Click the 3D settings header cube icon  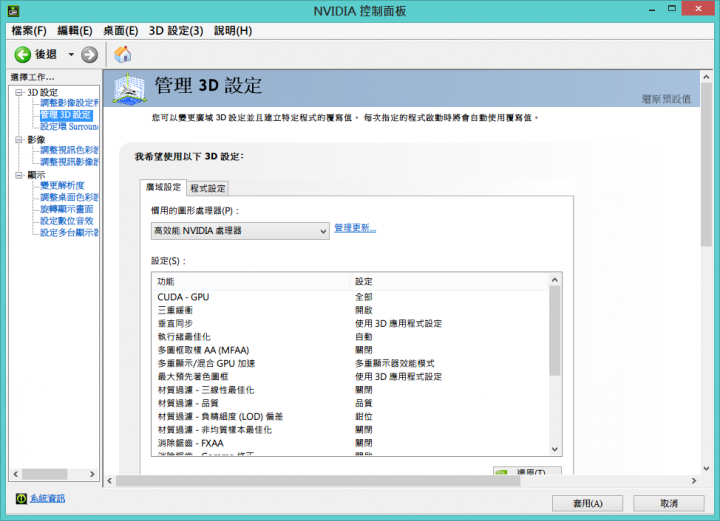point(130,89)
